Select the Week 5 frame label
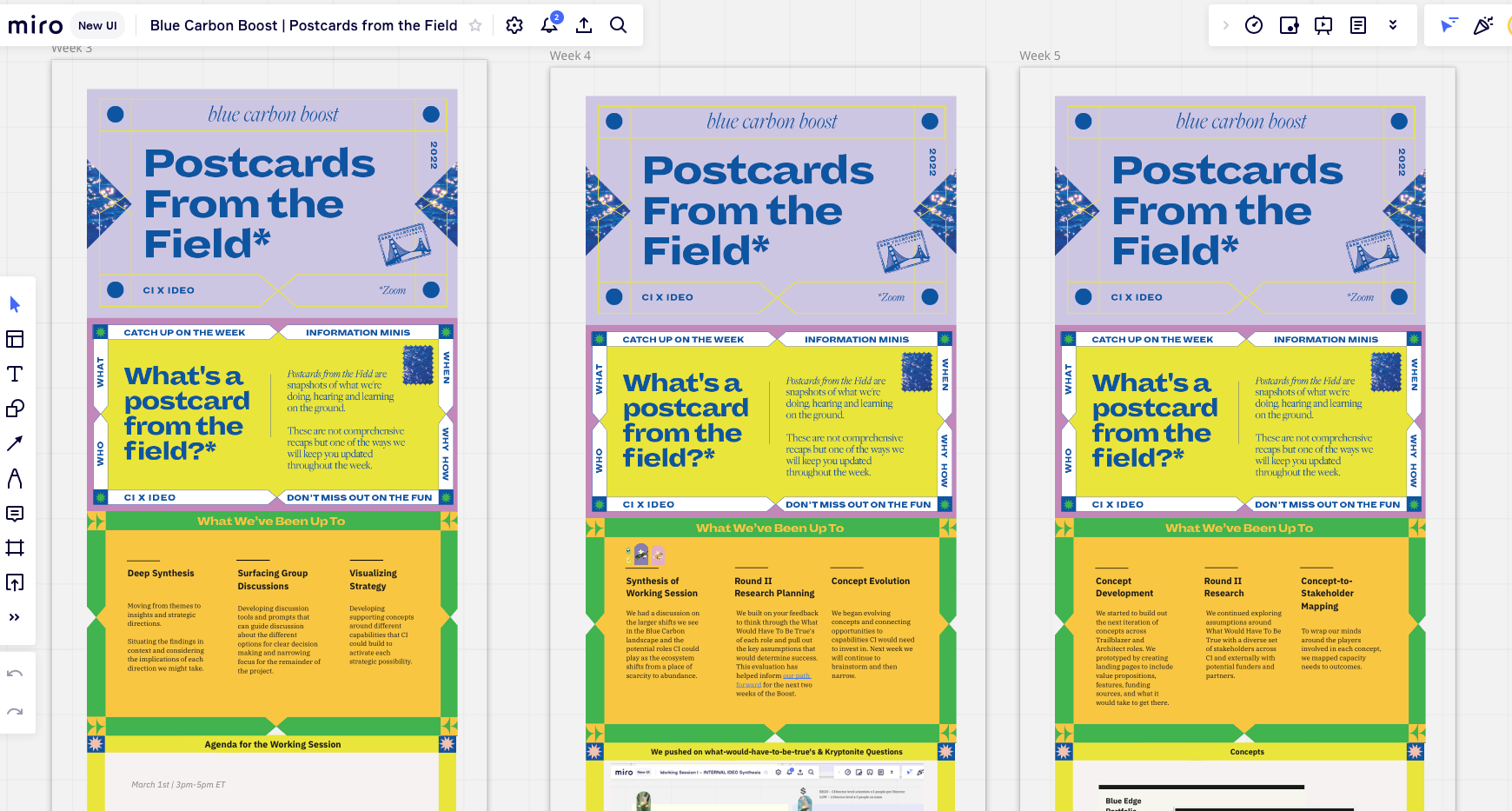The height and width of the screenshot is (811, 1512). click(1040, 56)
